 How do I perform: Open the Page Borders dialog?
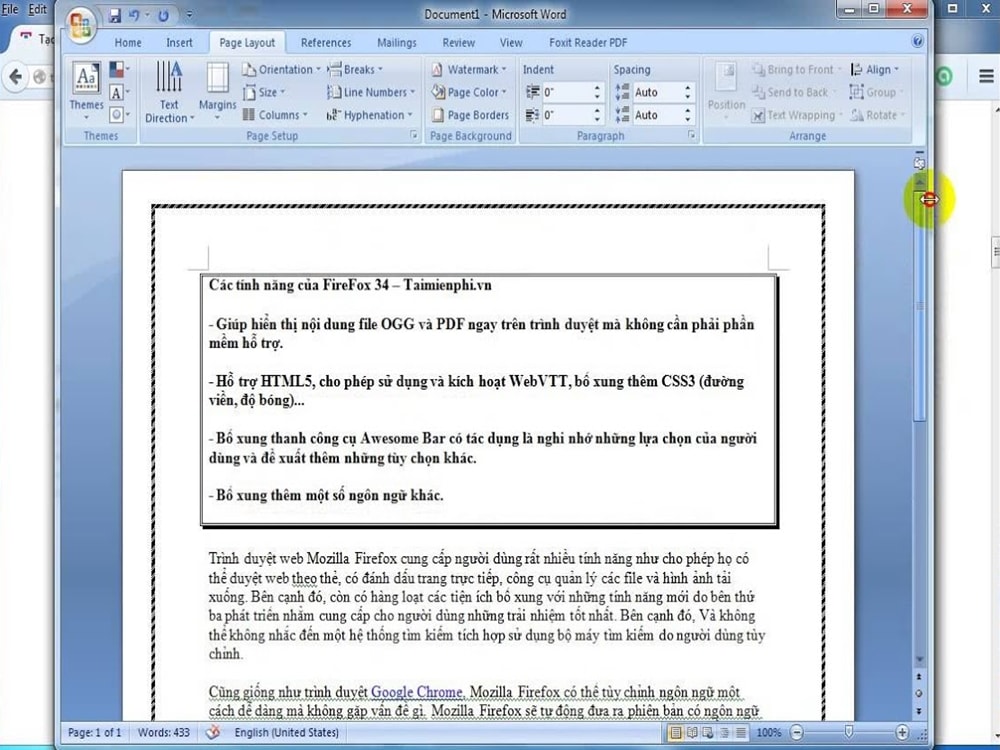471,115
